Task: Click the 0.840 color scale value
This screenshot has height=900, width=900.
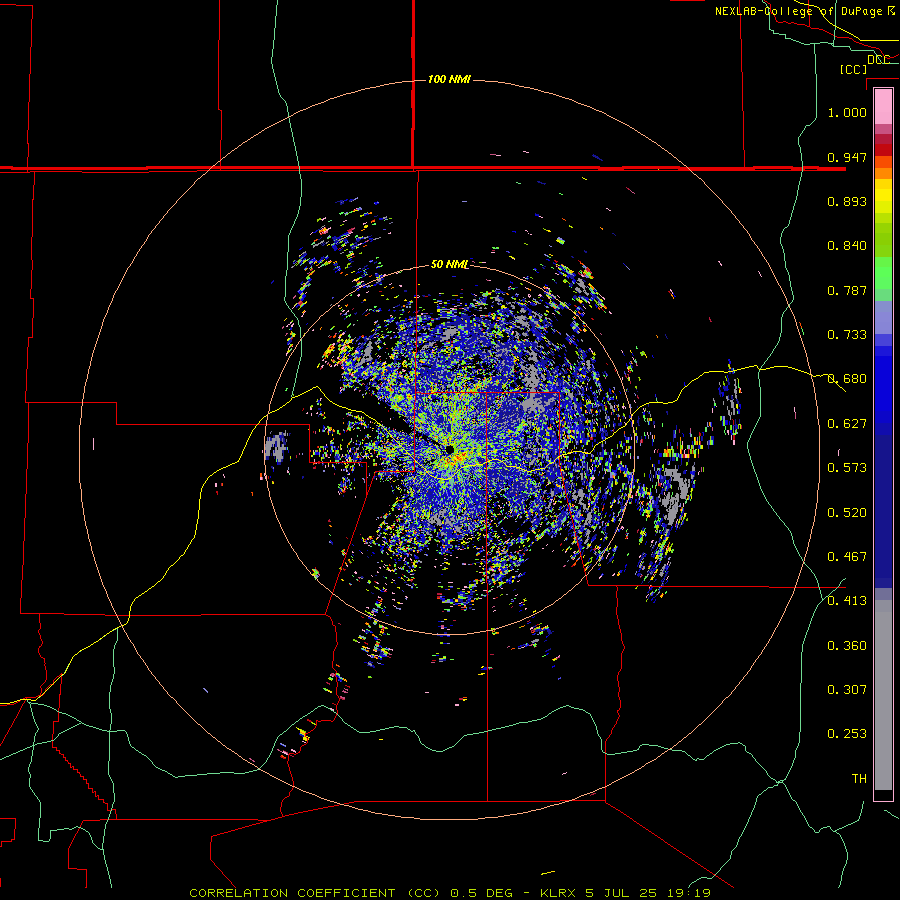Action: click(x=847, y=246)
